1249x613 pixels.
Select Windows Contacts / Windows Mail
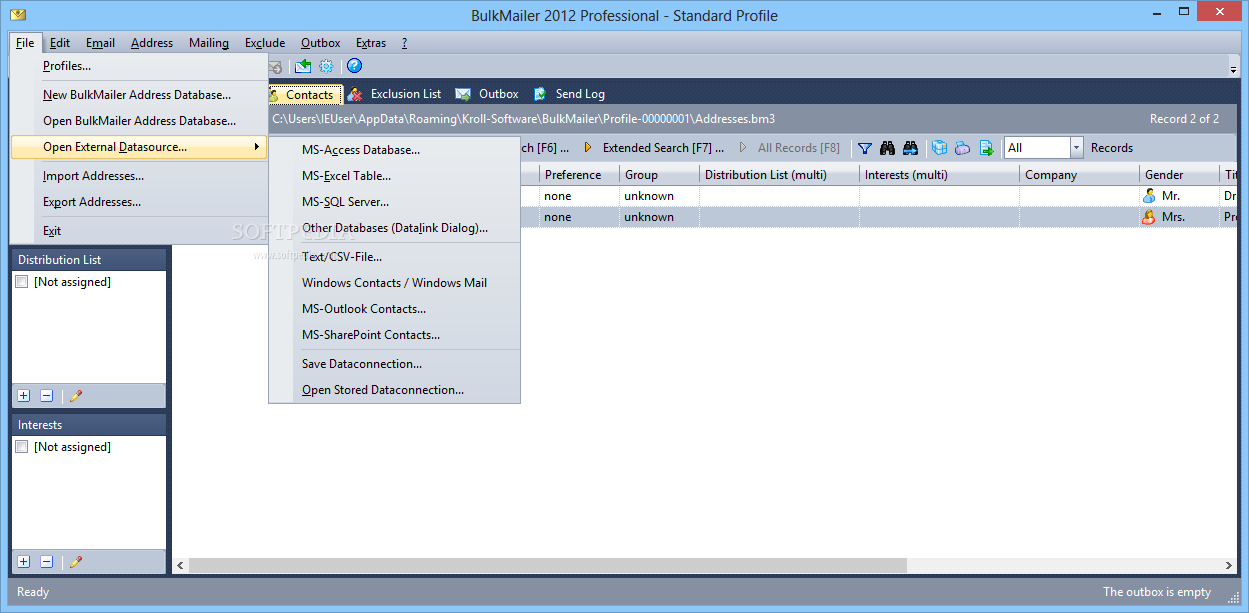coord(394,283)
